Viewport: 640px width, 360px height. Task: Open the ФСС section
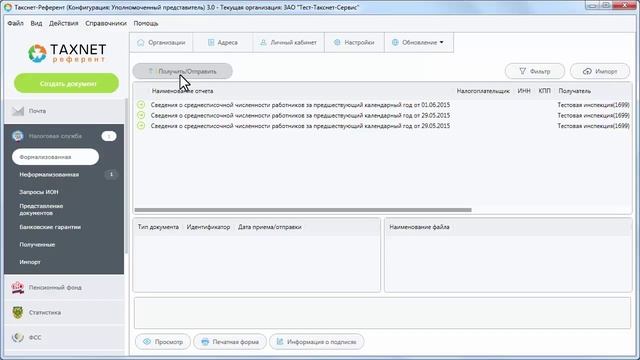64,337
